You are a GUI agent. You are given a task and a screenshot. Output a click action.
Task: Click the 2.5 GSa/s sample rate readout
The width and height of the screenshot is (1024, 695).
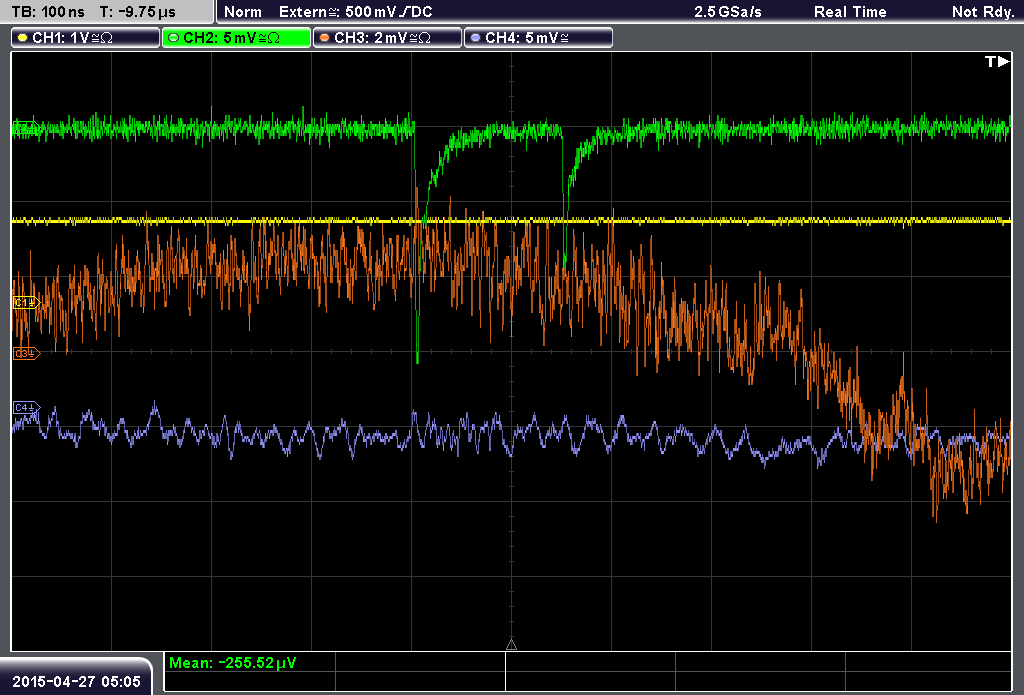pos(728,12)
